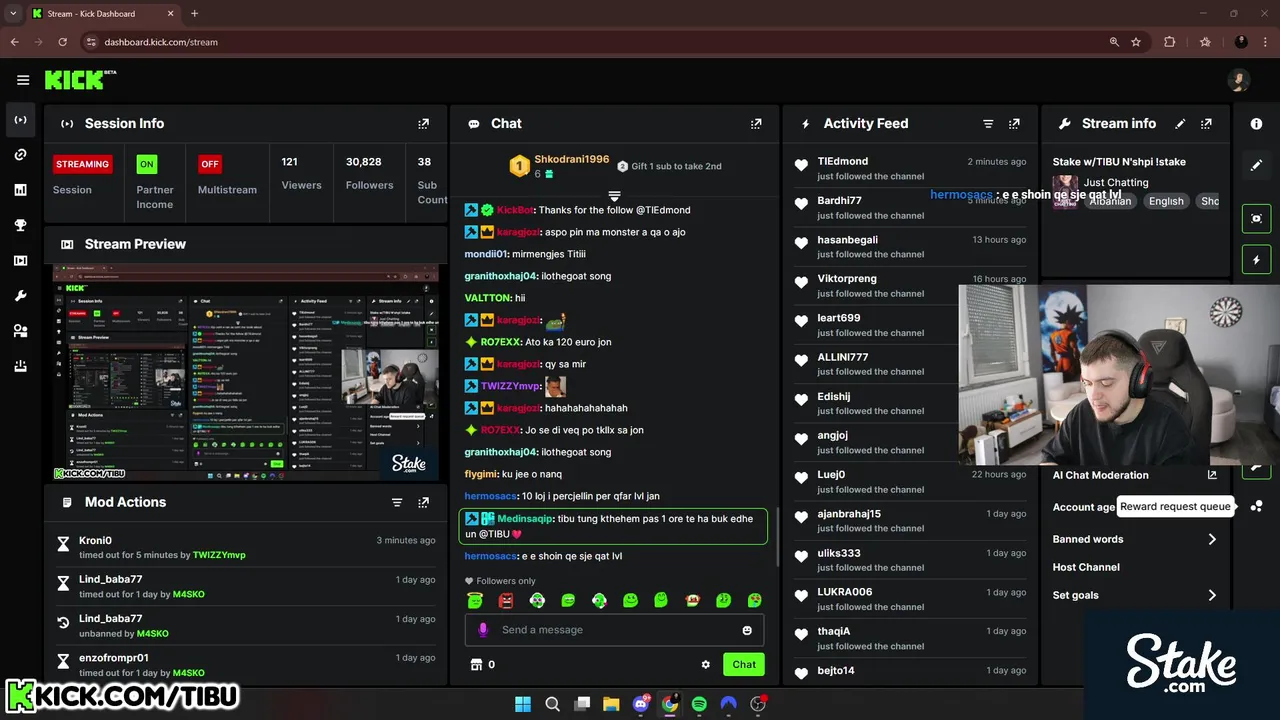The image size is (1280, 720).
Task: Pop out the Session Info panel
Action: 423,124
